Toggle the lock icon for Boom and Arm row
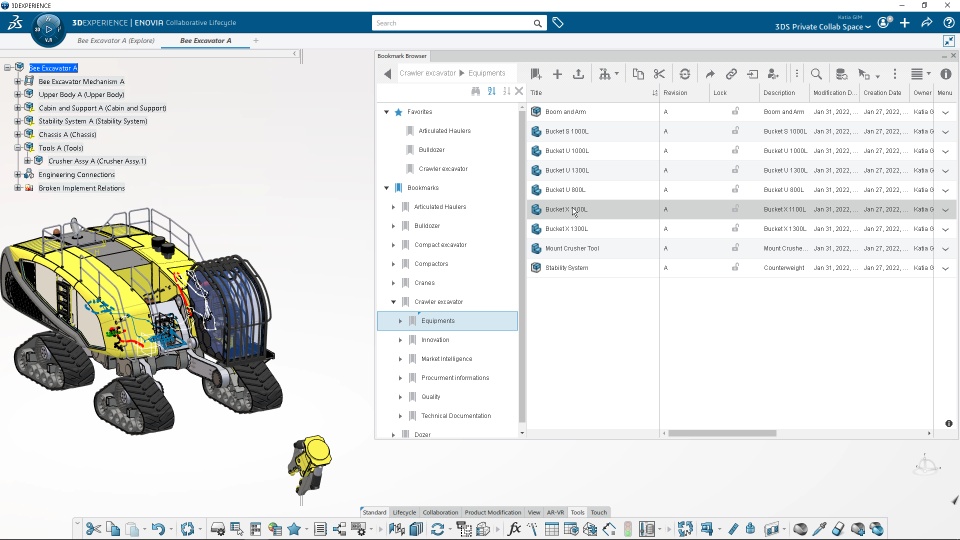The image size is (960, 540). [735, 111]
